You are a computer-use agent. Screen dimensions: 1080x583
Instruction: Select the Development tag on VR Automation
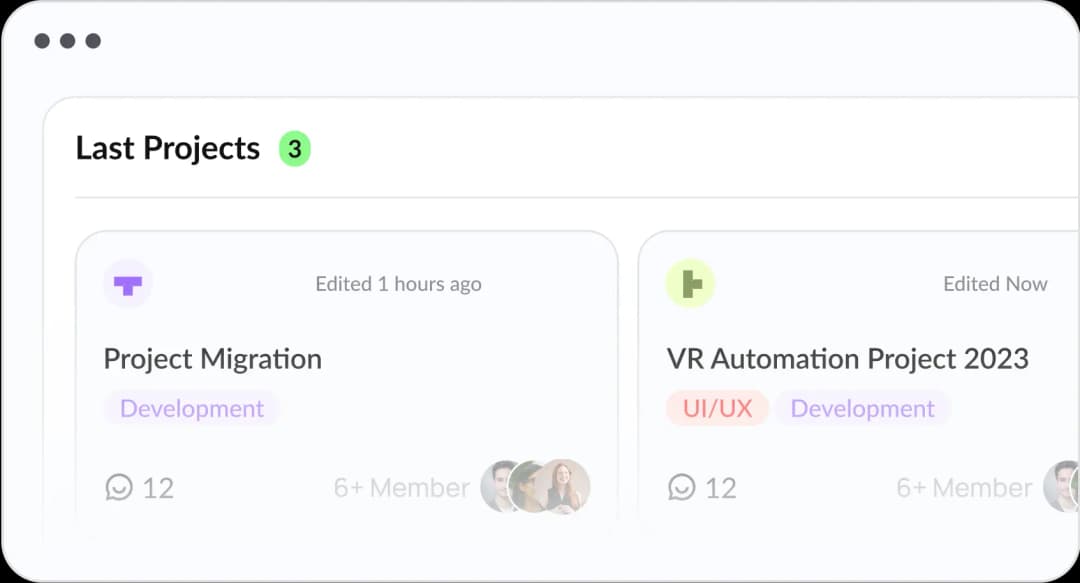click(x=863, y=408)
